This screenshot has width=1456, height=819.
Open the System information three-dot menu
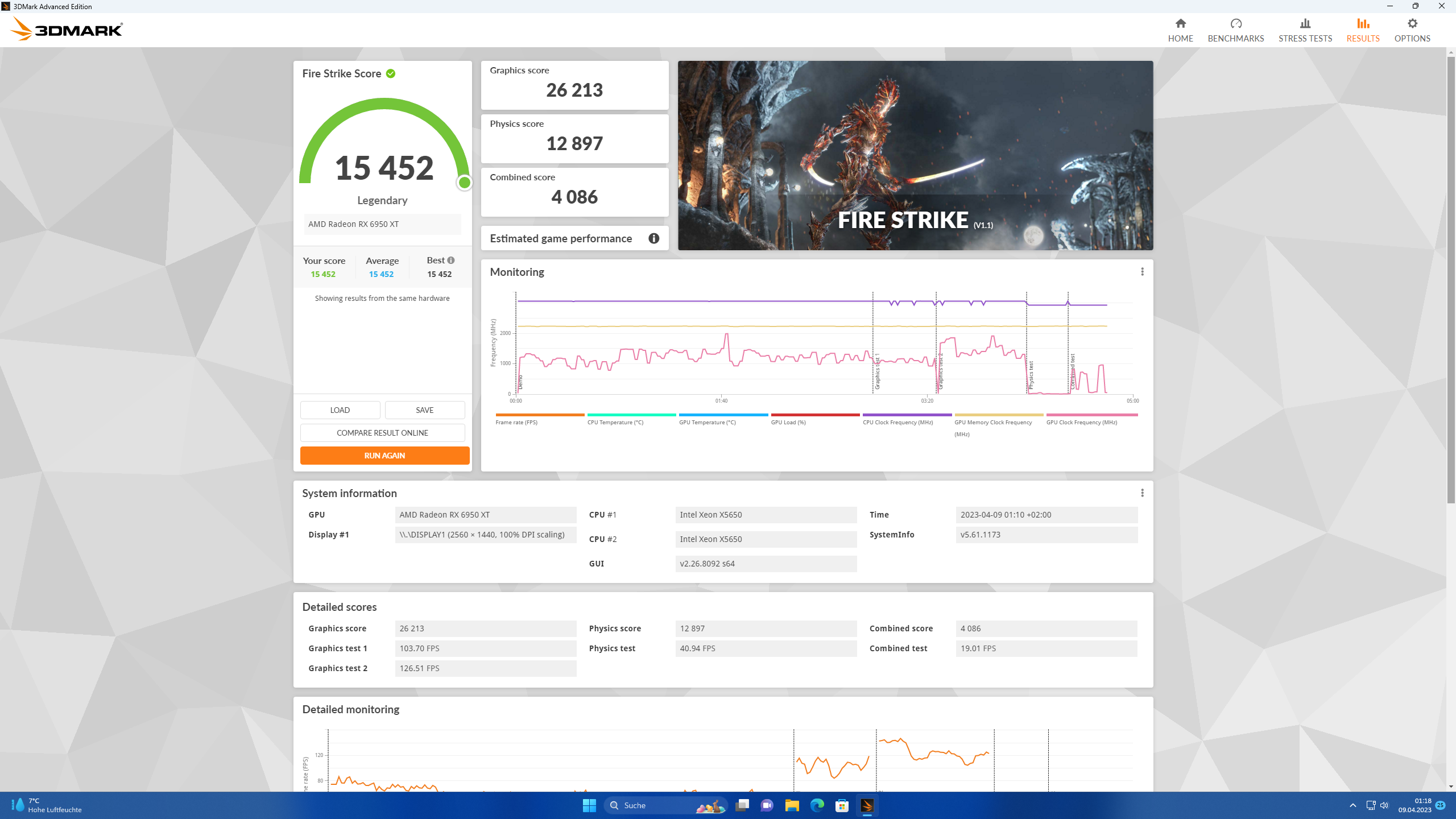tap(1142, 493)
